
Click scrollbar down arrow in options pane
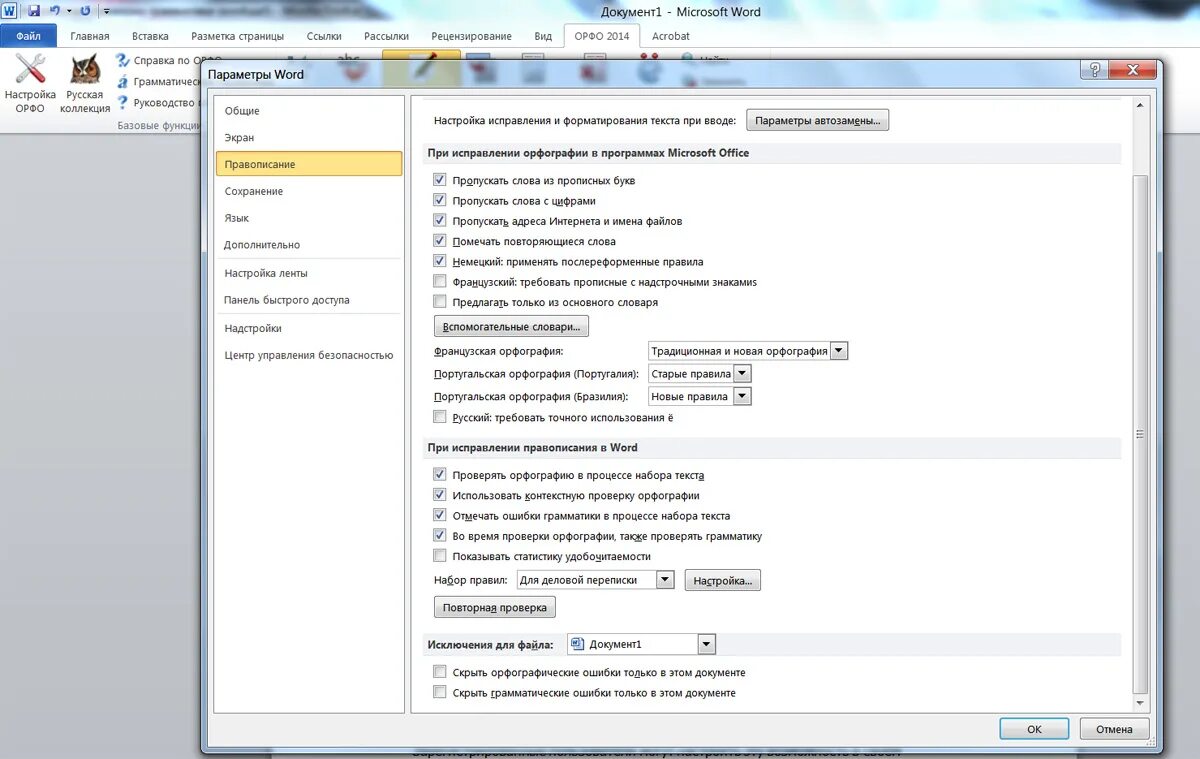tap(1140, 704)
